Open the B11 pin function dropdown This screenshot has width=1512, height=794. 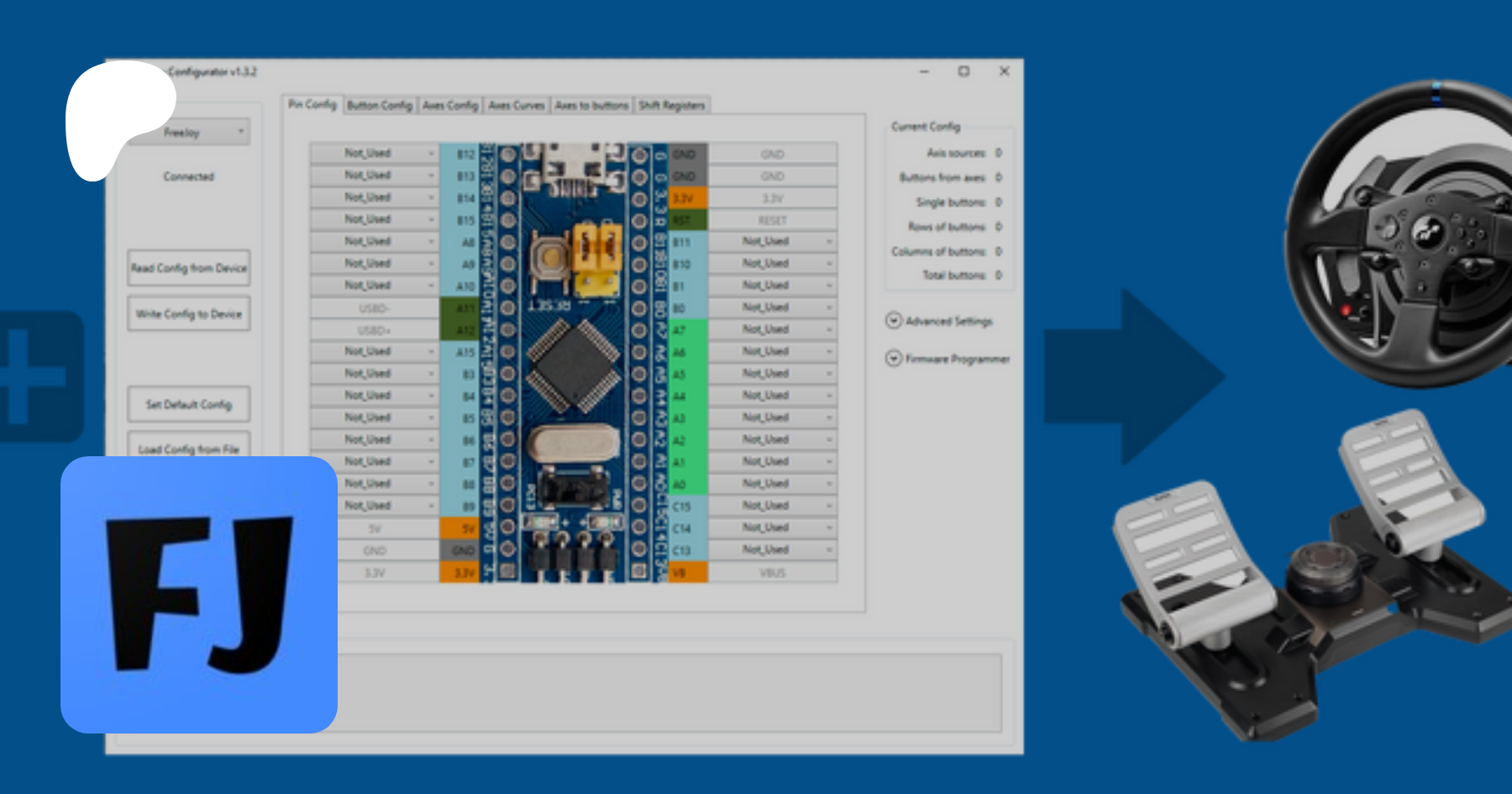point(773,242)
